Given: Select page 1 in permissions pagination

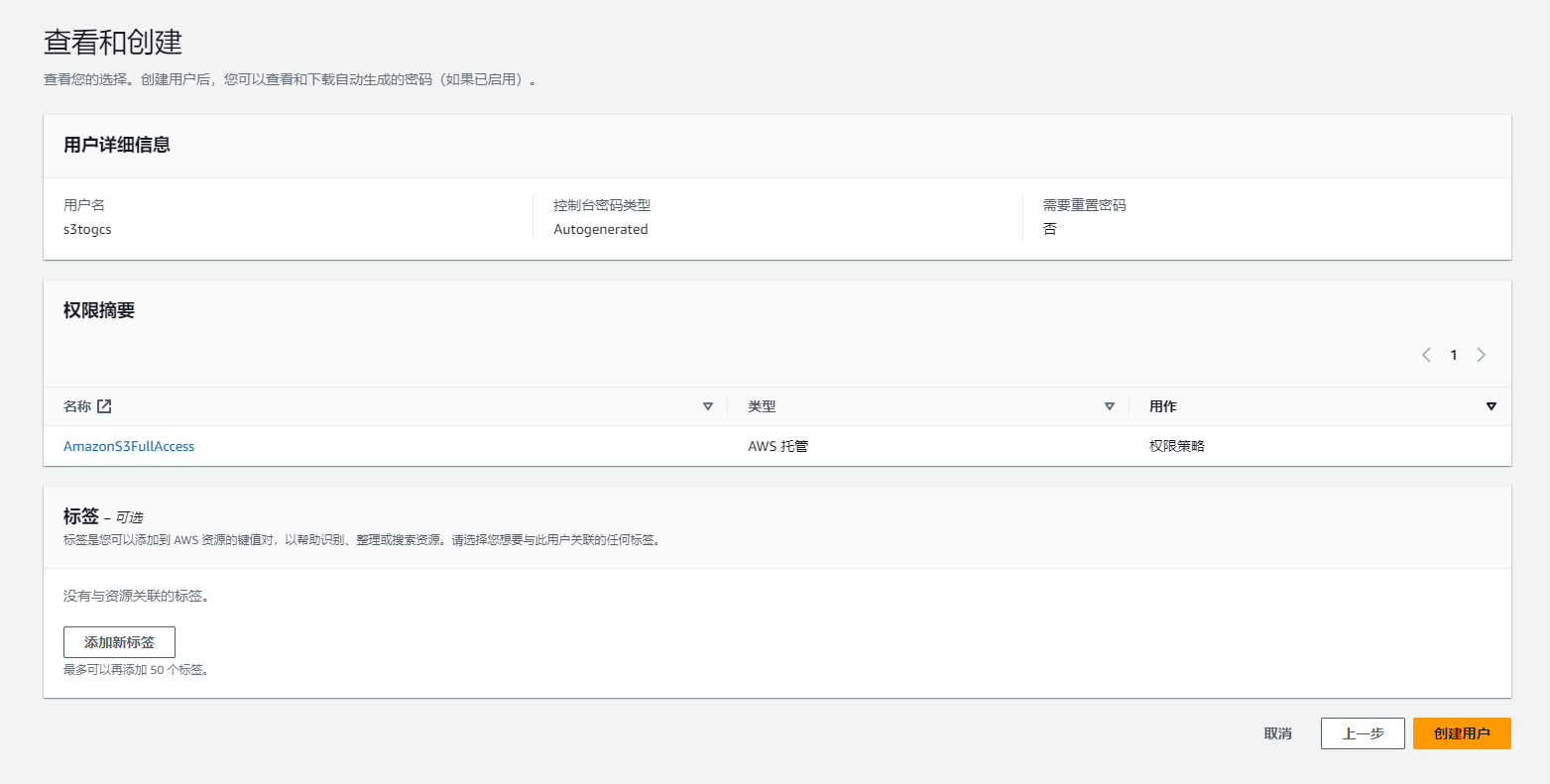Looking at the screenshot, I should [1454, 355].
